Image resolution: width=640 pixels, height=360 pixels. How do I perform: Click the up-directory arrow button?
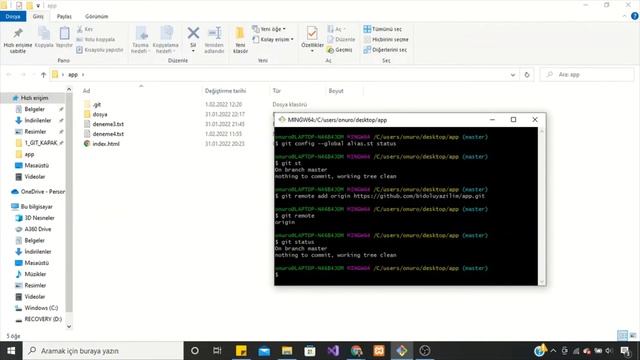point(43,75)
